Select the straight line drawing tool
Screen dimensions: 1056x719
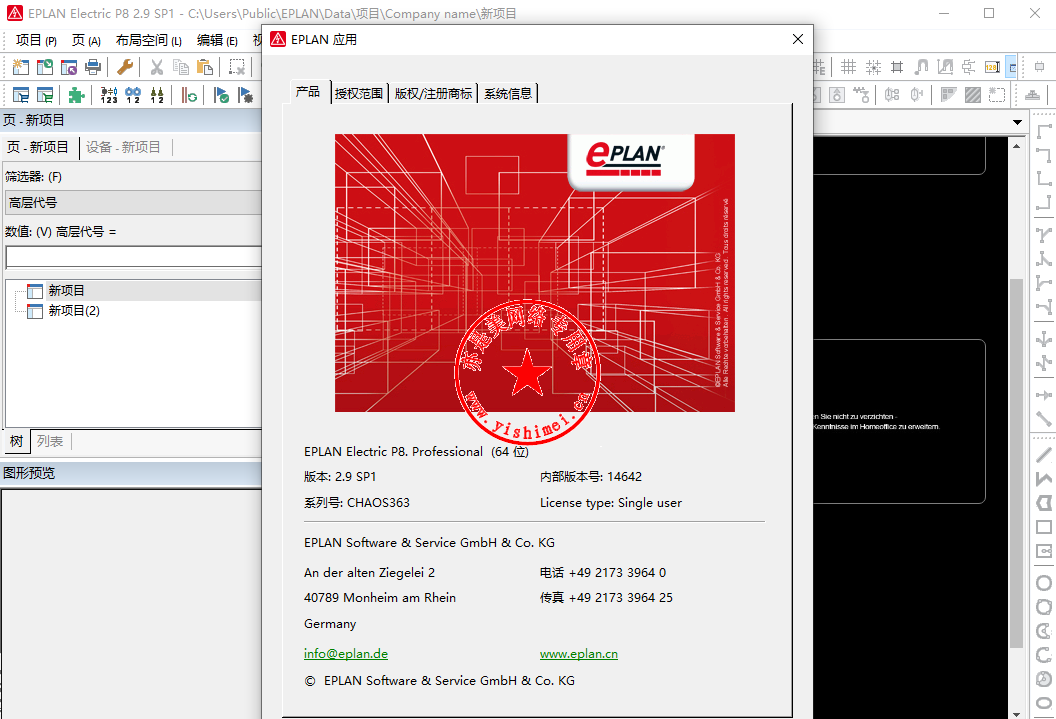tap(1044, 455)
